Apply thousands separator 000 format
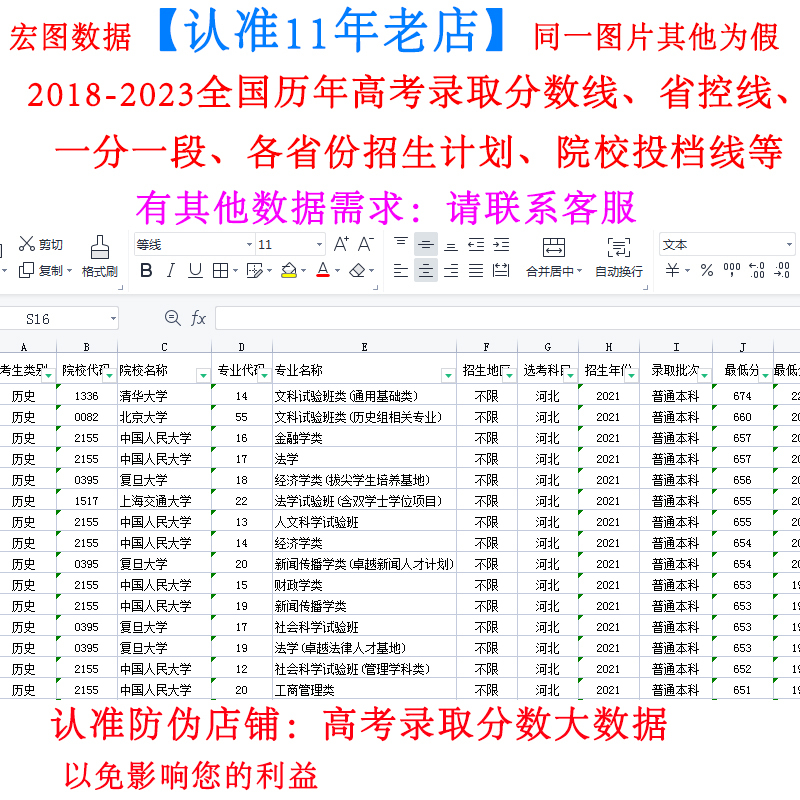 [x=732, y=270]
